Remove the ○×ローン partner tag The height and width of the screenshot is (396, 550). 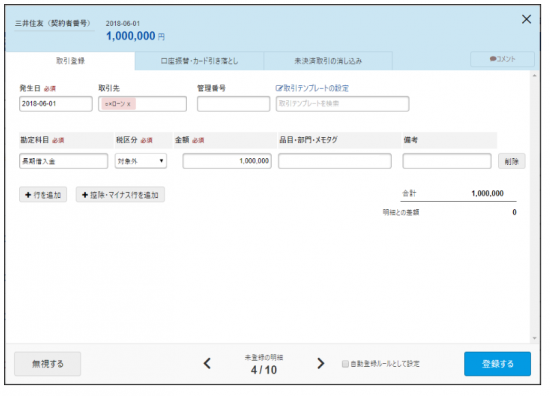(x=129, y=104)
